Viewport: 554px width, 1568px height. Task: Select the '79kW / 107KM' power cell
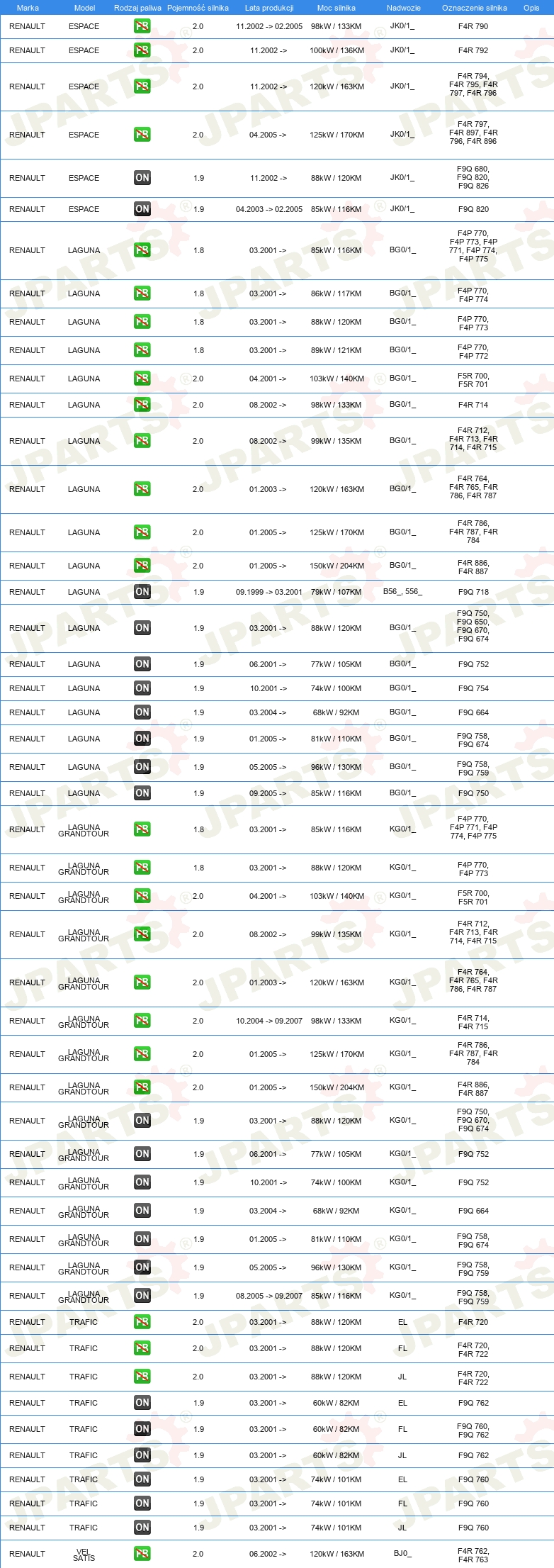coord(336,592)
